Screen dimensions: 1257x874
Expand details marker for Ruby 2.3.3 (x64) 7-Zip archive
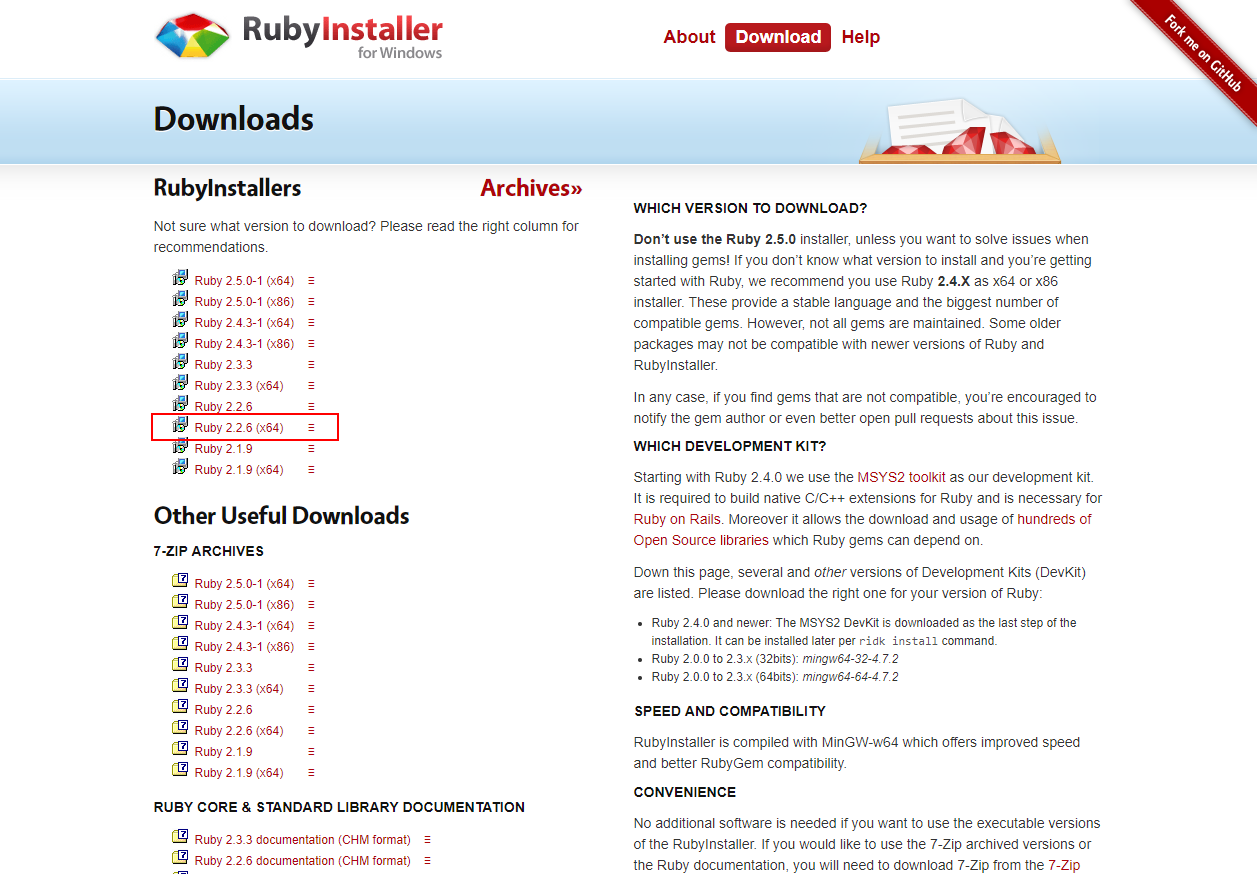[x=311, y=689]
